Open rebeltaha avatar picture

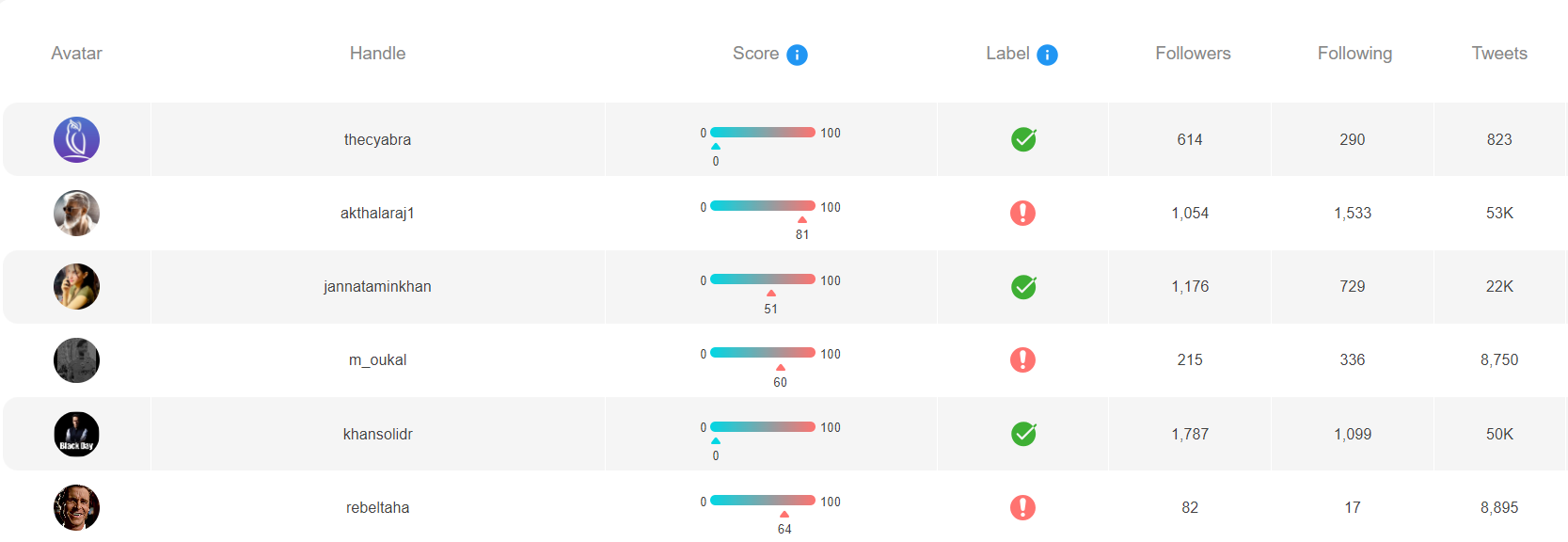coord(76,507)
